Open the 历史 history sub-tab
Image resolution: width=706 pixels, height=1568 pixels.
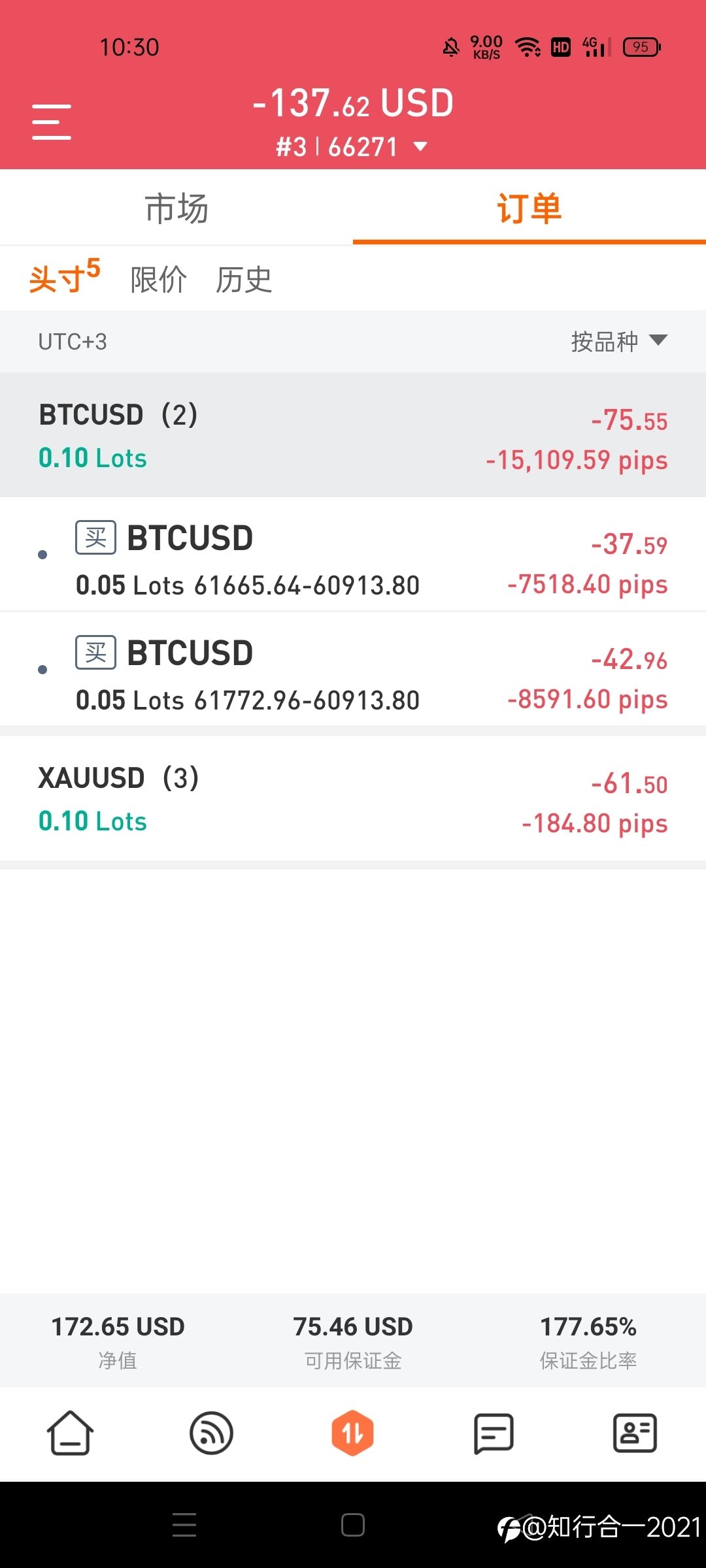click(244, 280)
